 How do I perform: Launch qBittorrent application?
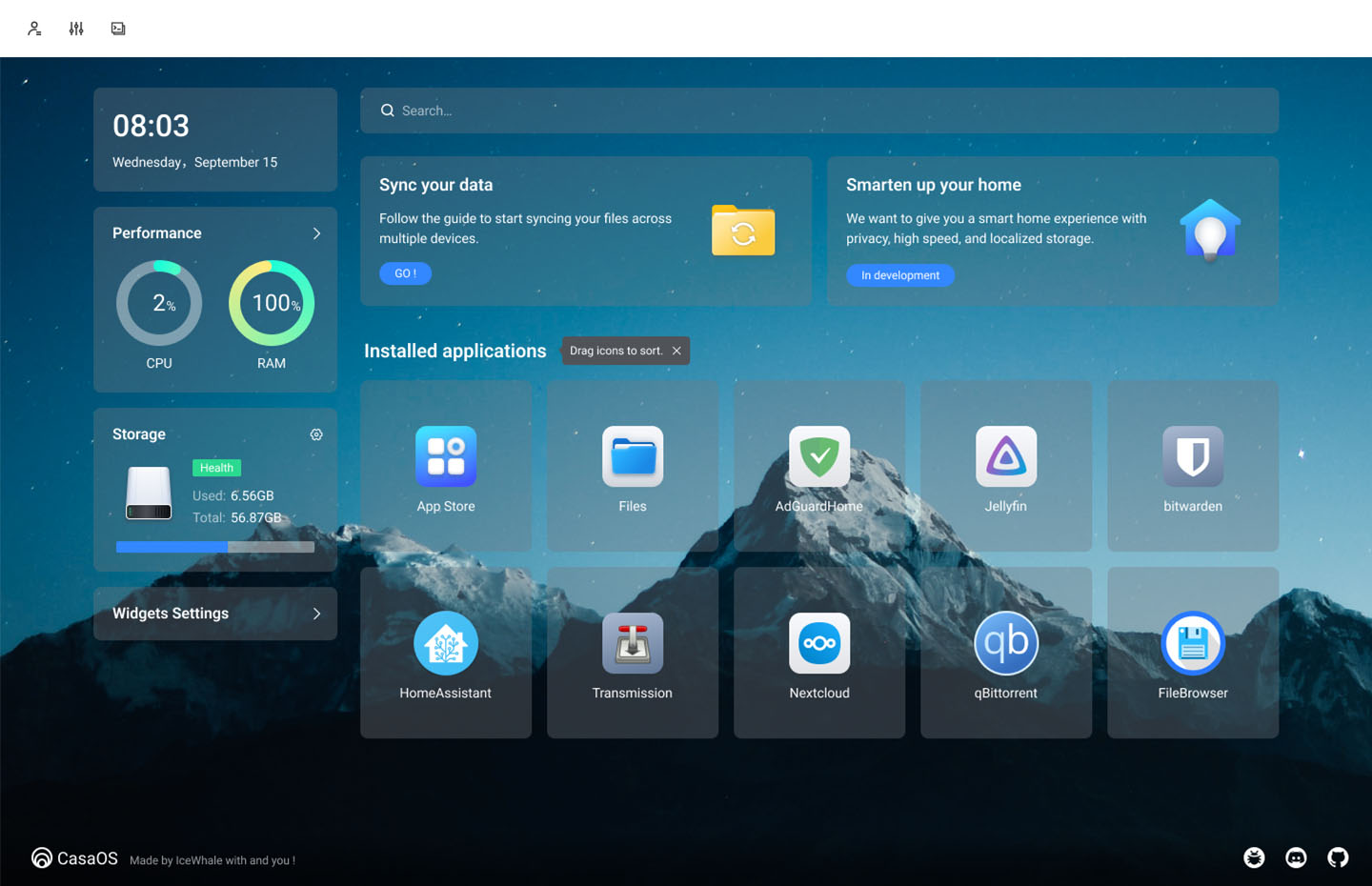(1005, 644)
